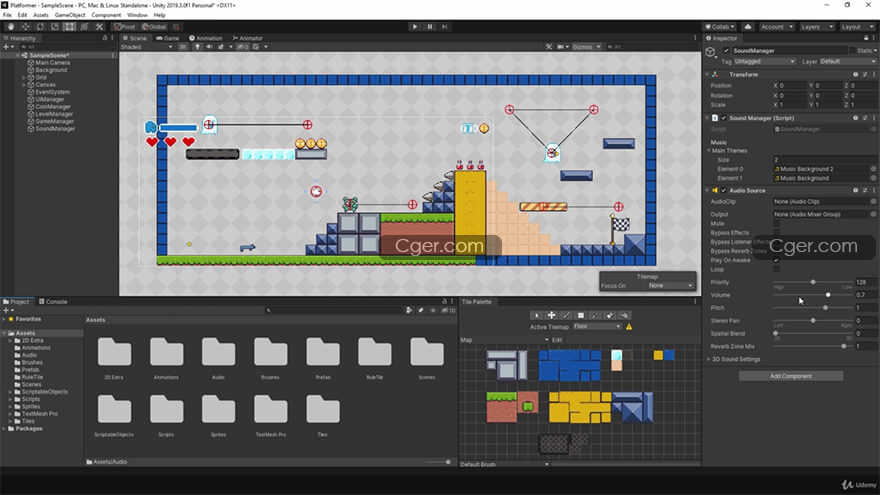Lock the Inspector panel

click(x=866, y=38)
